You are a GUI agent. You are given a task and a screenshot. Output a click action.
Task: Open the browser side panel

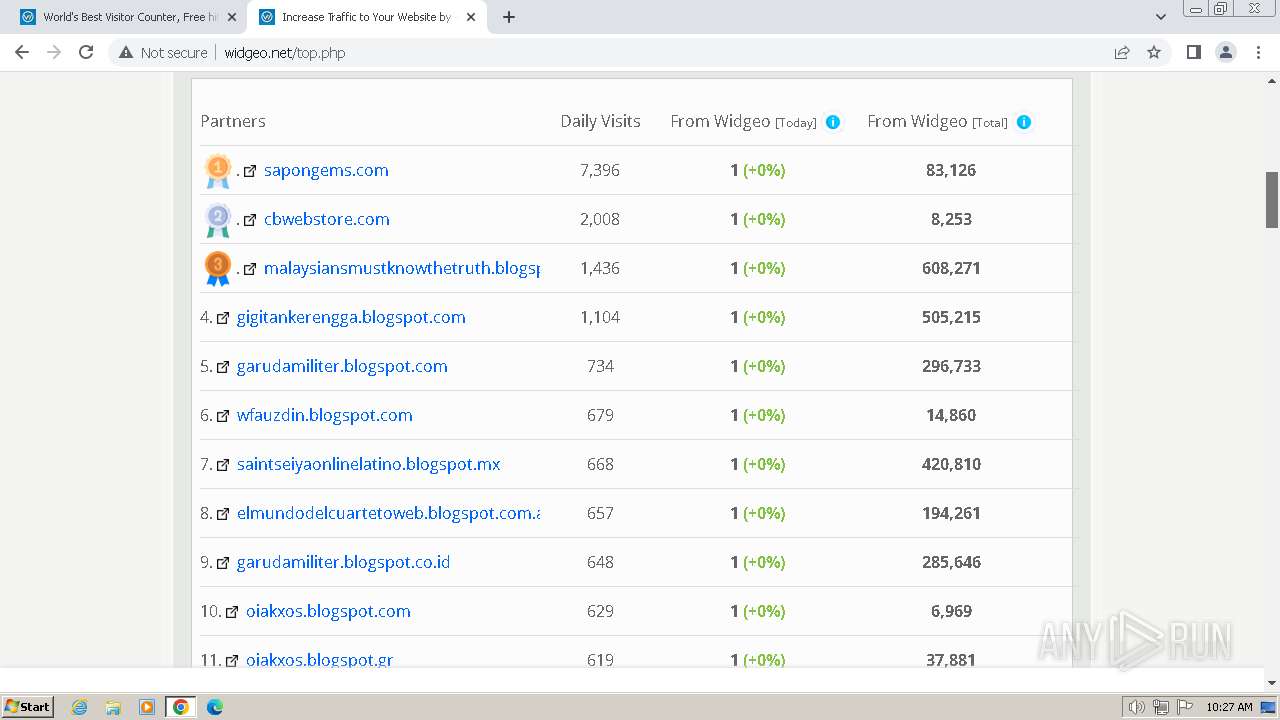tap(1193, 52)
